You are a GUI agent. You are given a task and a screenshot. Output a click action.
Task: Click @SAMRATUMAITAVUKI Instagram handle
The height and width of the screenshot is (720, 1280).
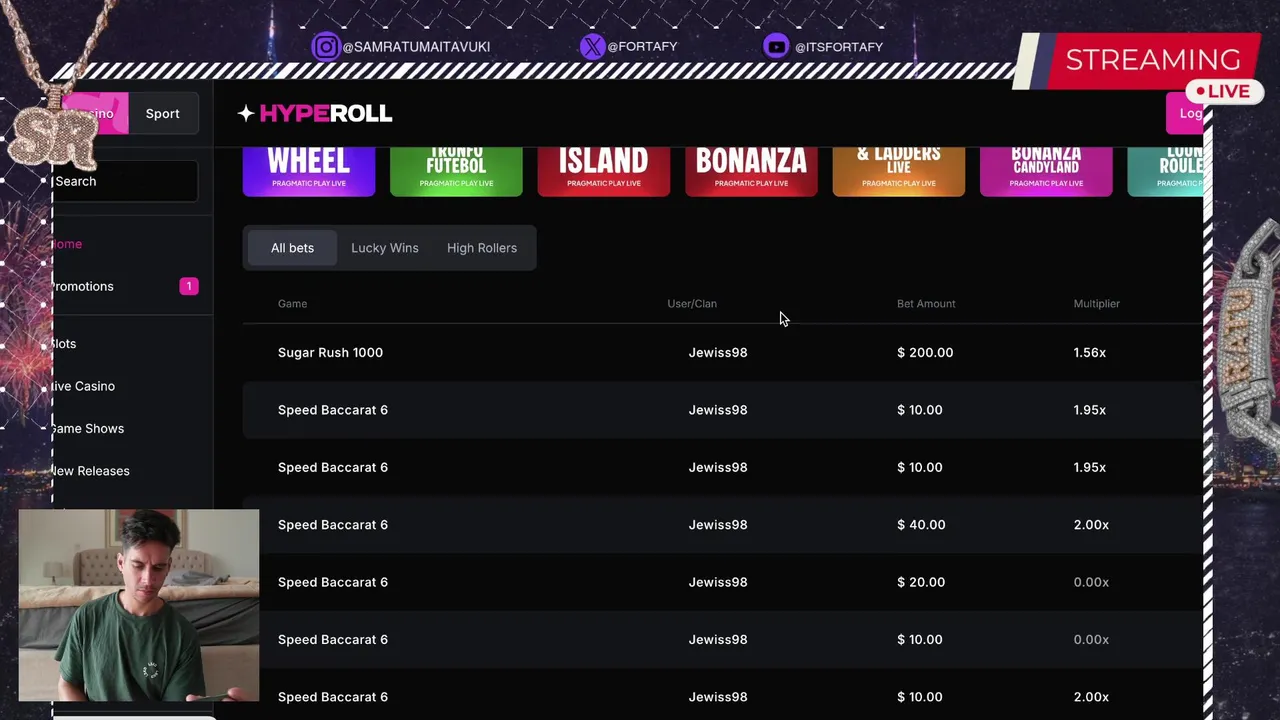click(x=416, y=47)
